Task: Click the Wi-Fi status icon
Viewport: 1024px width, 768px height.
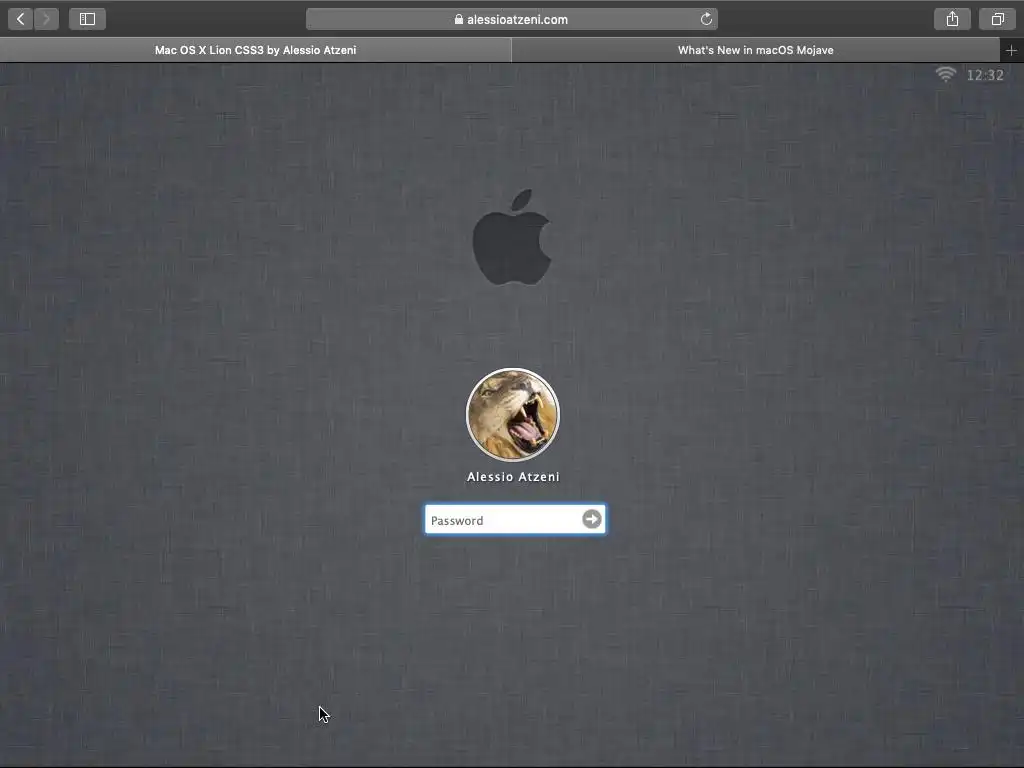Action: (945, 74)
